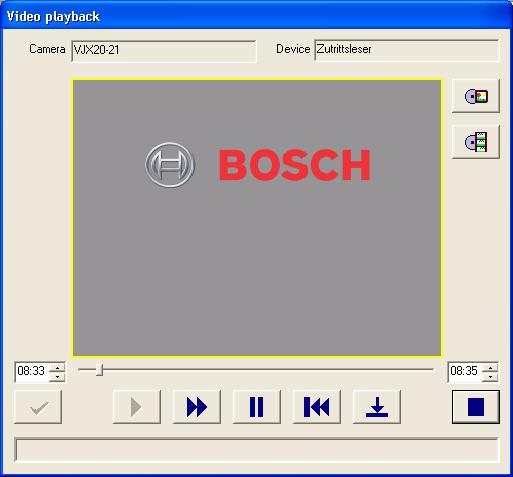Click the 08:35 end time field

(x=465, y=371)
